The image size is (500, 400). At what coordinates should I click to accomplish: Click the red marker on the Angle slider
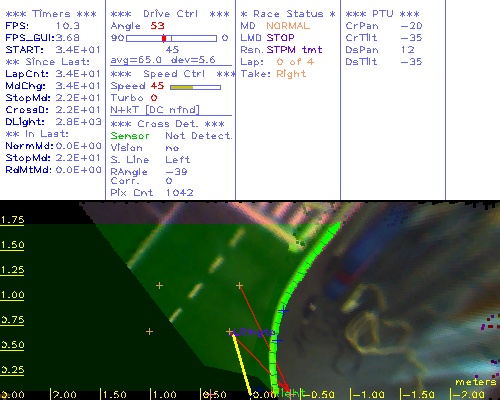coord(164,38)
